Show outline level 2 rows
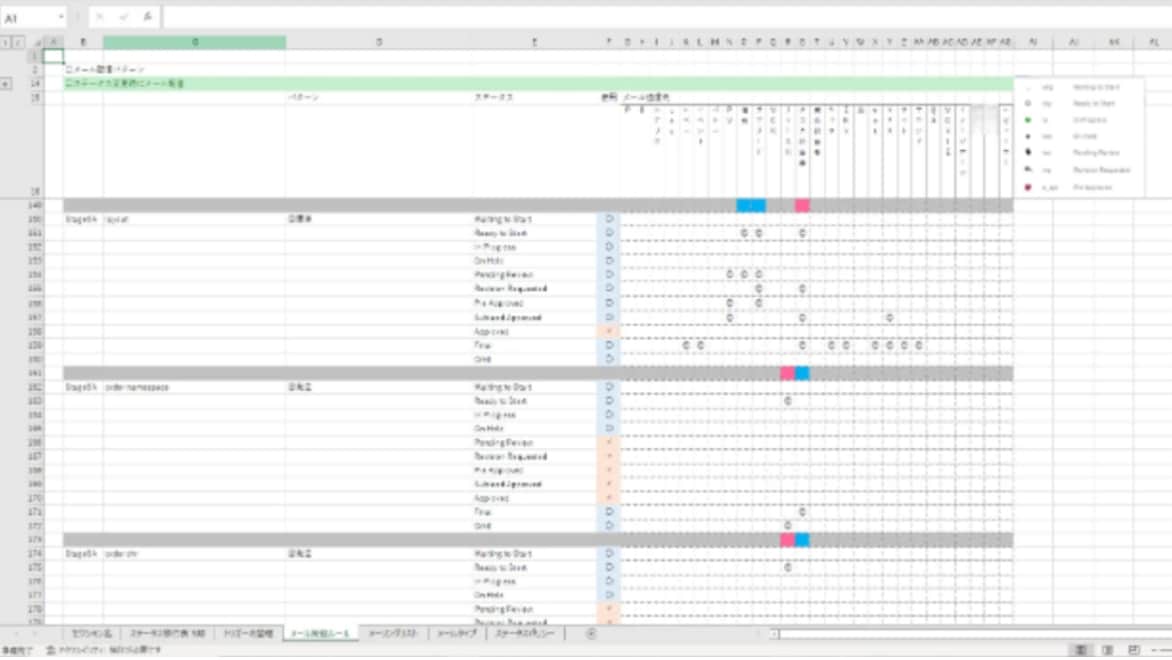 click(x=18, y=43)
